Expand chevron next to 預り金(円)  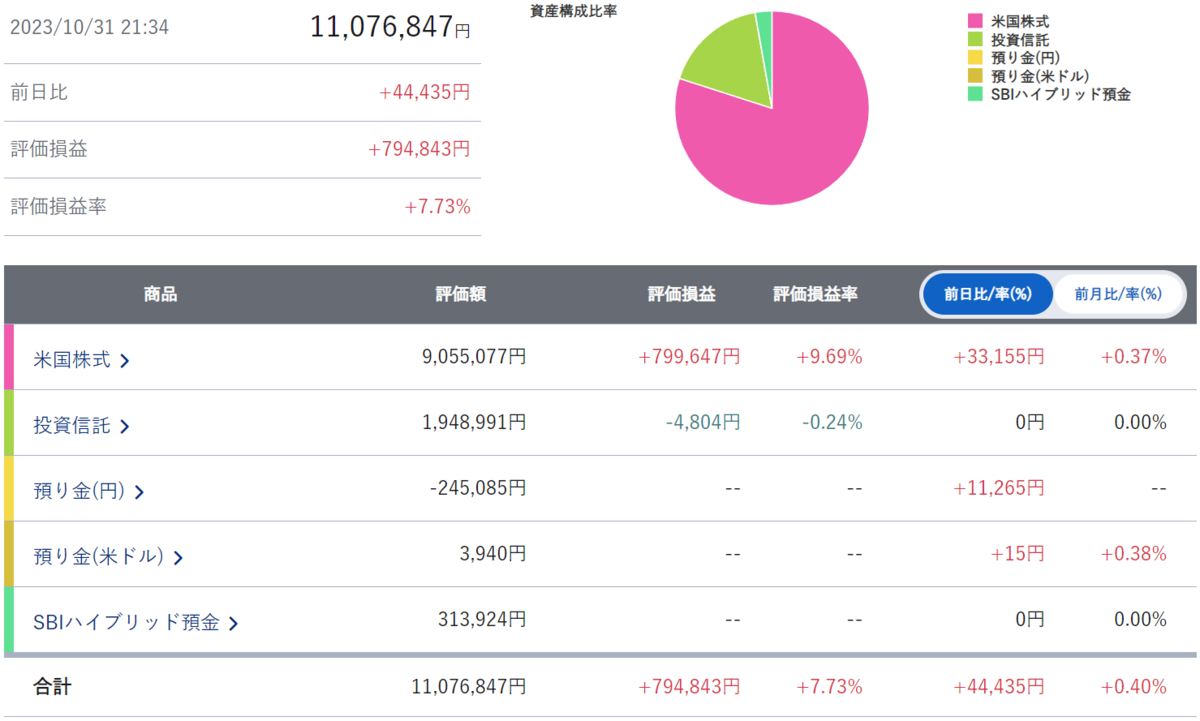pyautogui.click(x=139, y=492)
